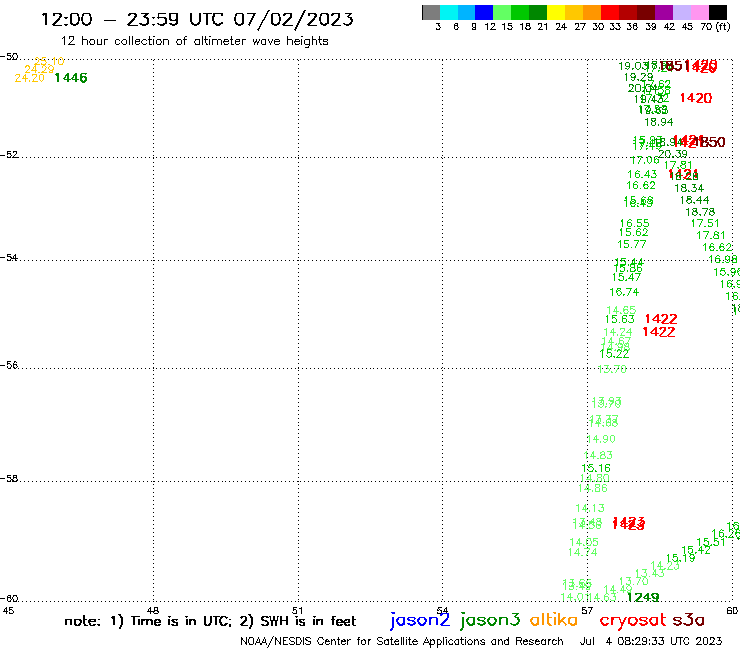Screen dimensions: 740x650
Task: Click the dark green time label '1249'
Action: point(643,598)
